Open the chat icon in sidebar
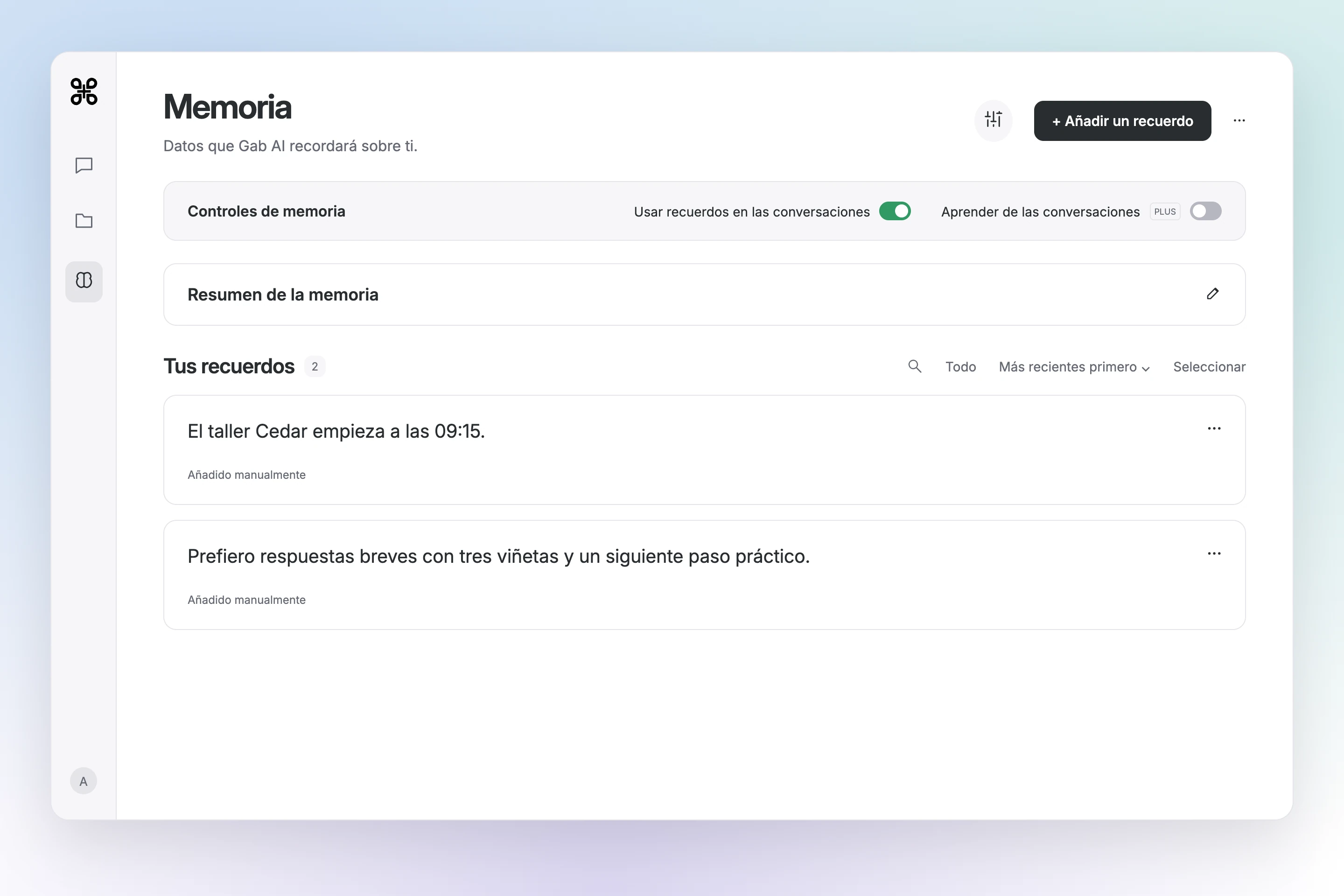This screenshot has height=896, width=1344. coord(84,166)
